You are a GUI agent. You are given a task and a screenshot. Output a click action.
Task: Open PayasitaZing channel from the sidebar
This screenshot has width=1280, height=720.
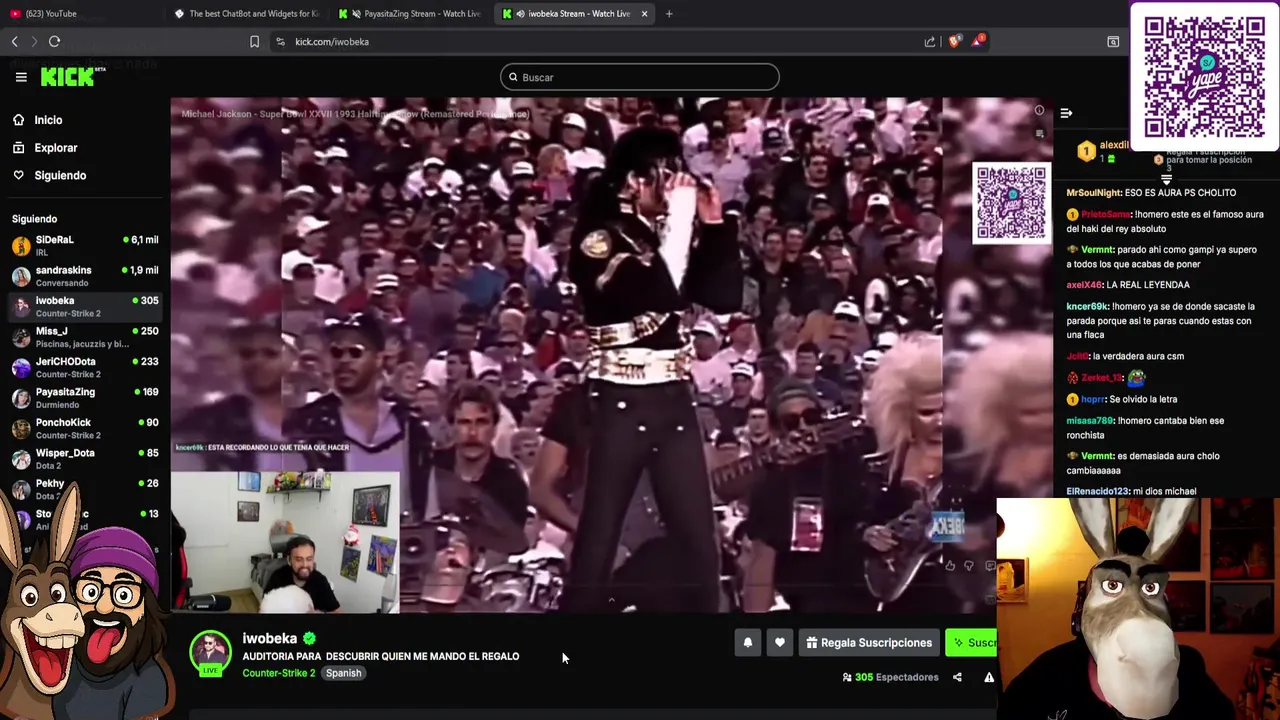point(85,398)
